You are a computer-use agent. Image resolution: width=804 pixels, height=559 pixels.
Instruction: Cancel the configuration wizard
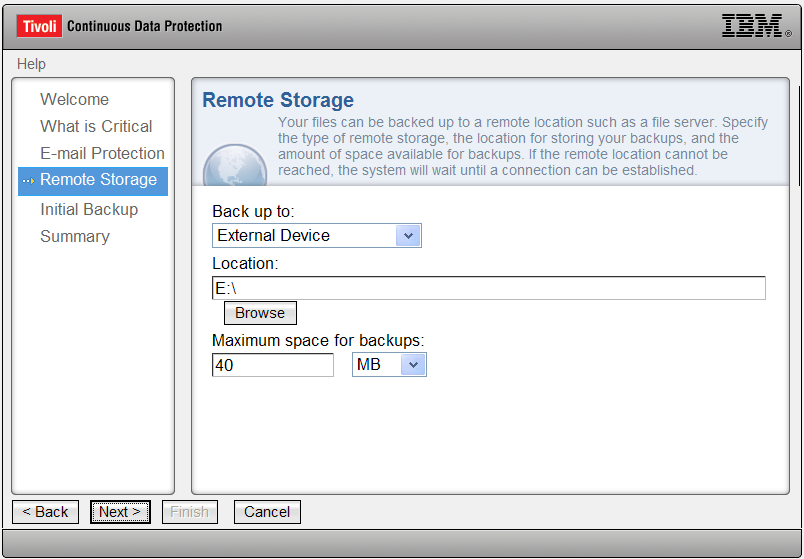point(267,512)
